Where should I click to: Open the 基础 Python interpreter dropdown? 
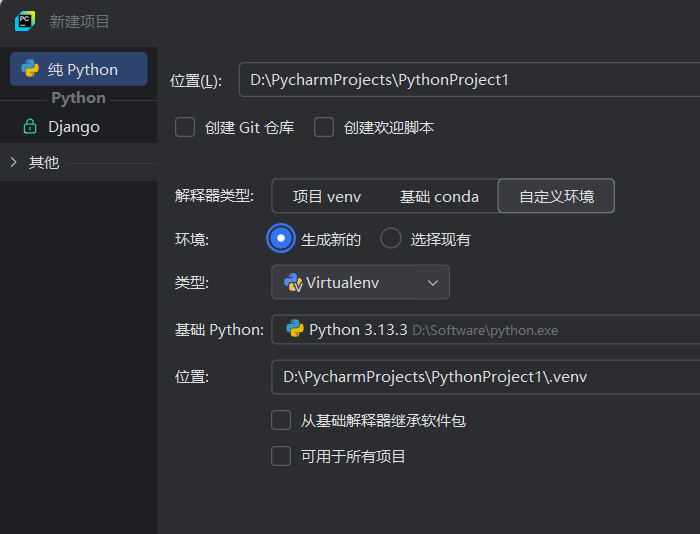(x=486, y=330)
